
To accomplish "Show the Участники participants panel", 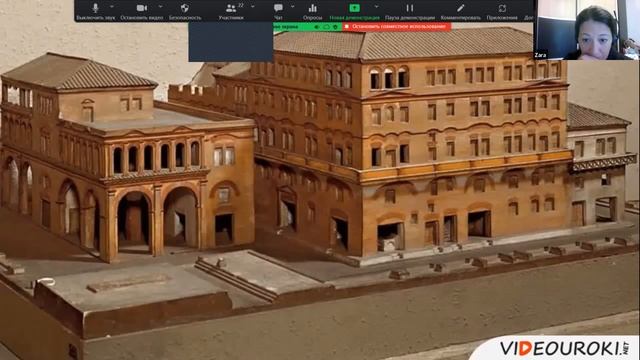I will [231, 11].
